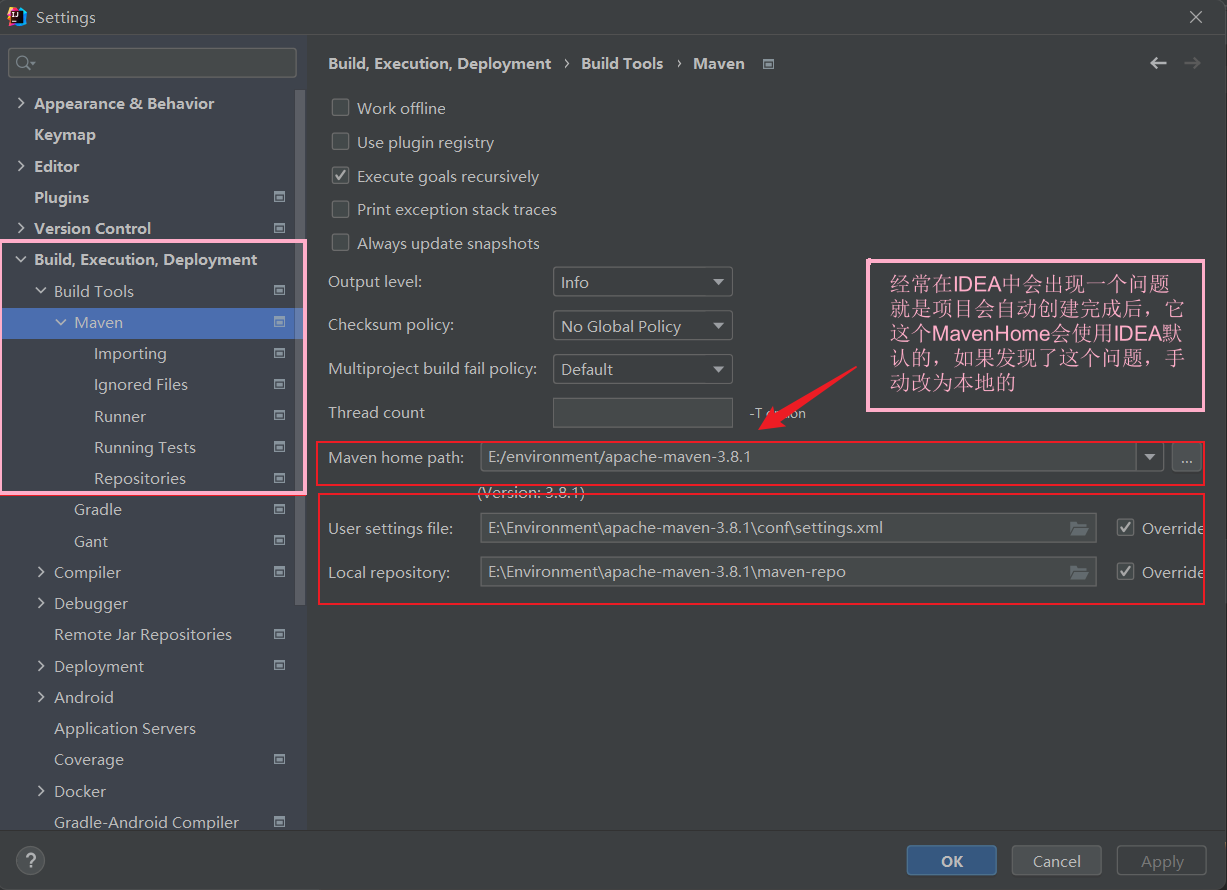Open help with the question mark icon
Screen dimensions: 1227x890
(x=30, y=860)
